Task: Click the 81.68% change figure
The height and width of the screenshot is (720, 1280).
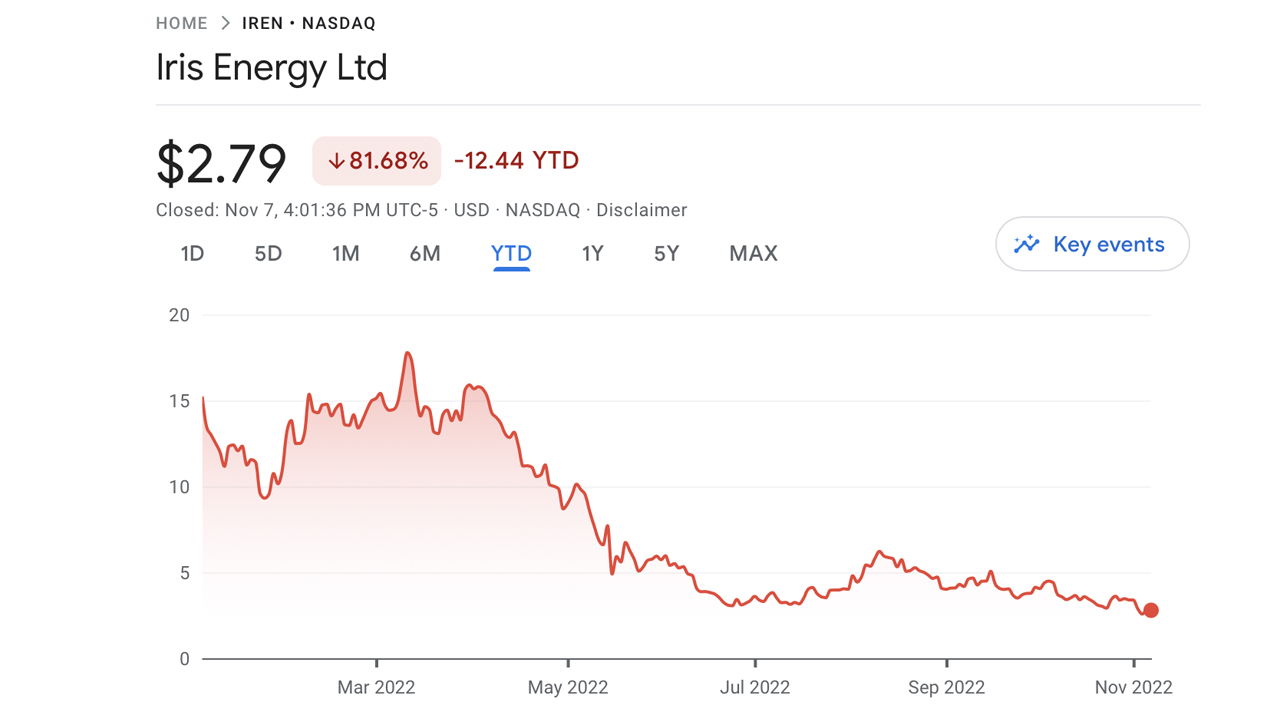Action: pyautogui.click(x=388, y=161)
